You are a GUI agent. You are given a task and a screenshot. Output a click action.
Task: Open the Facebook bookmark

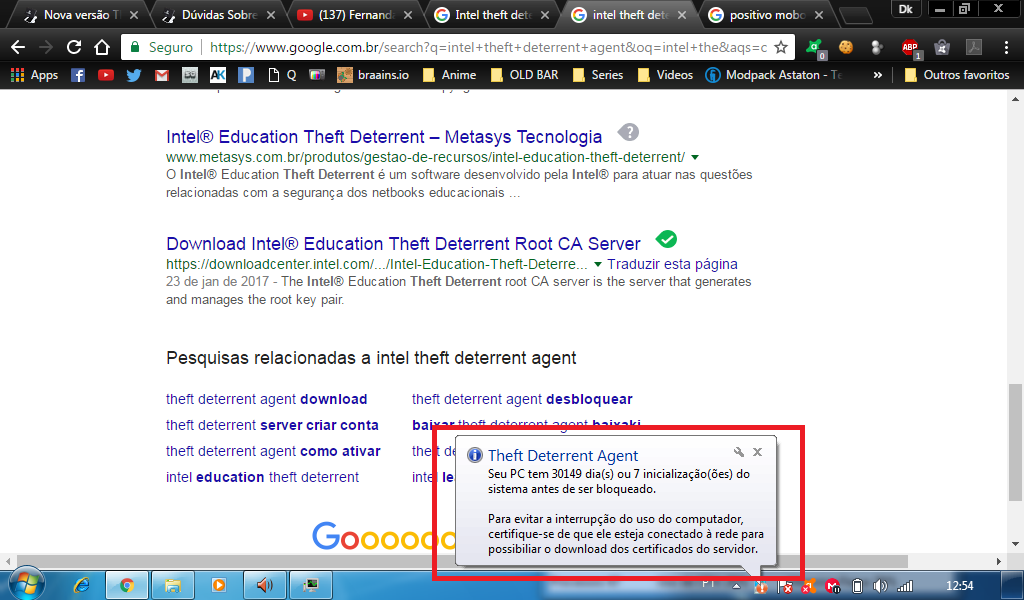[78, 75]
